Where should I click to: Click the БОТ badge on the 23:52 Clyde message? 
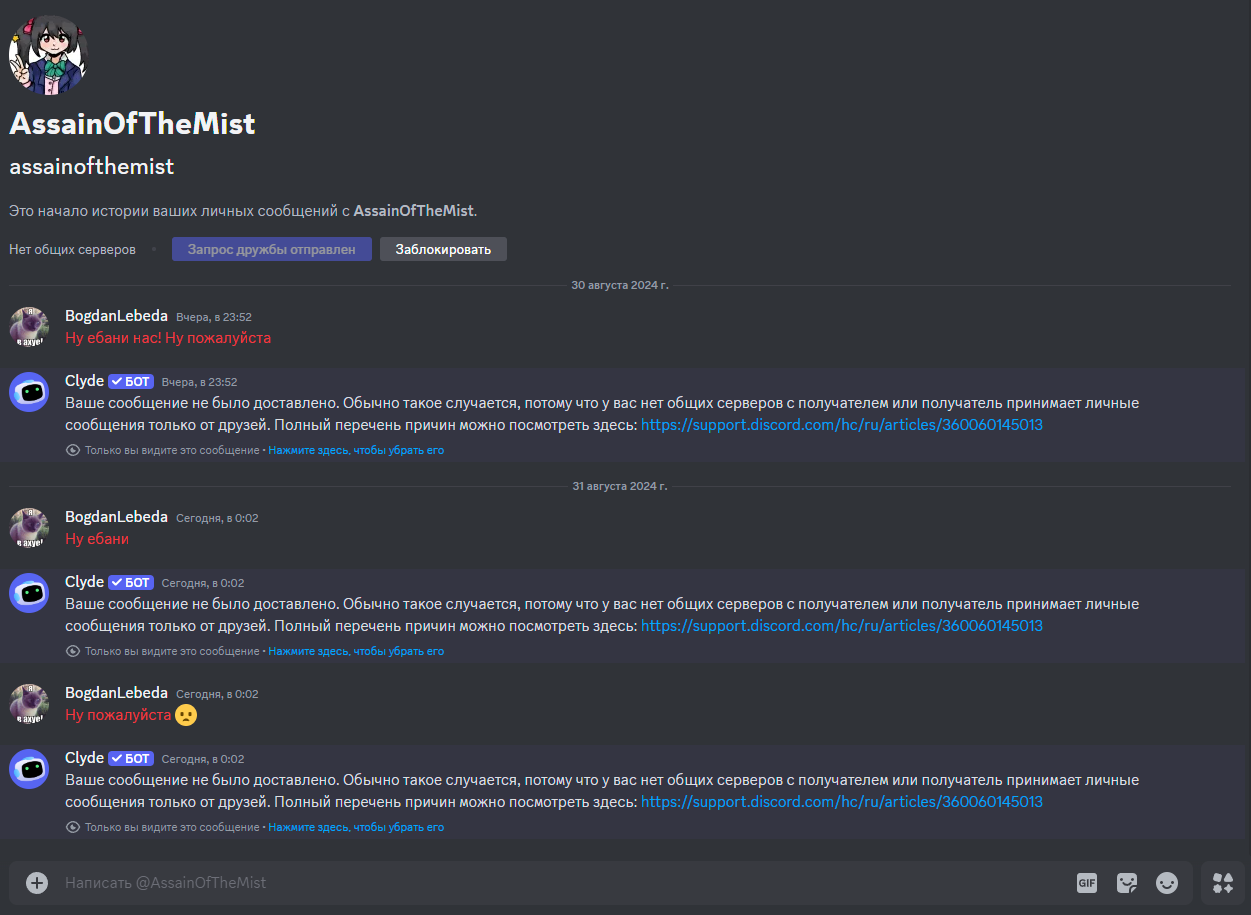[131, 382]
